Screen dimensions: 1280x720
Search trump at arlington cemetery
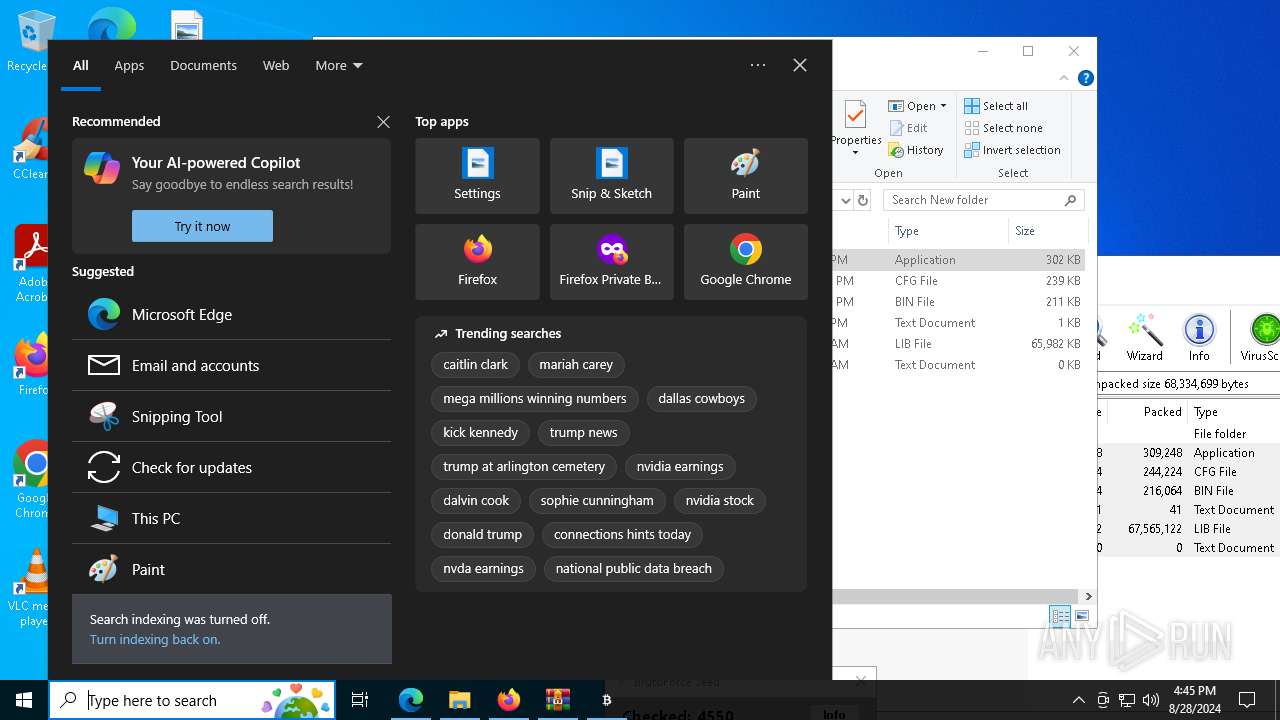(524, 466)
